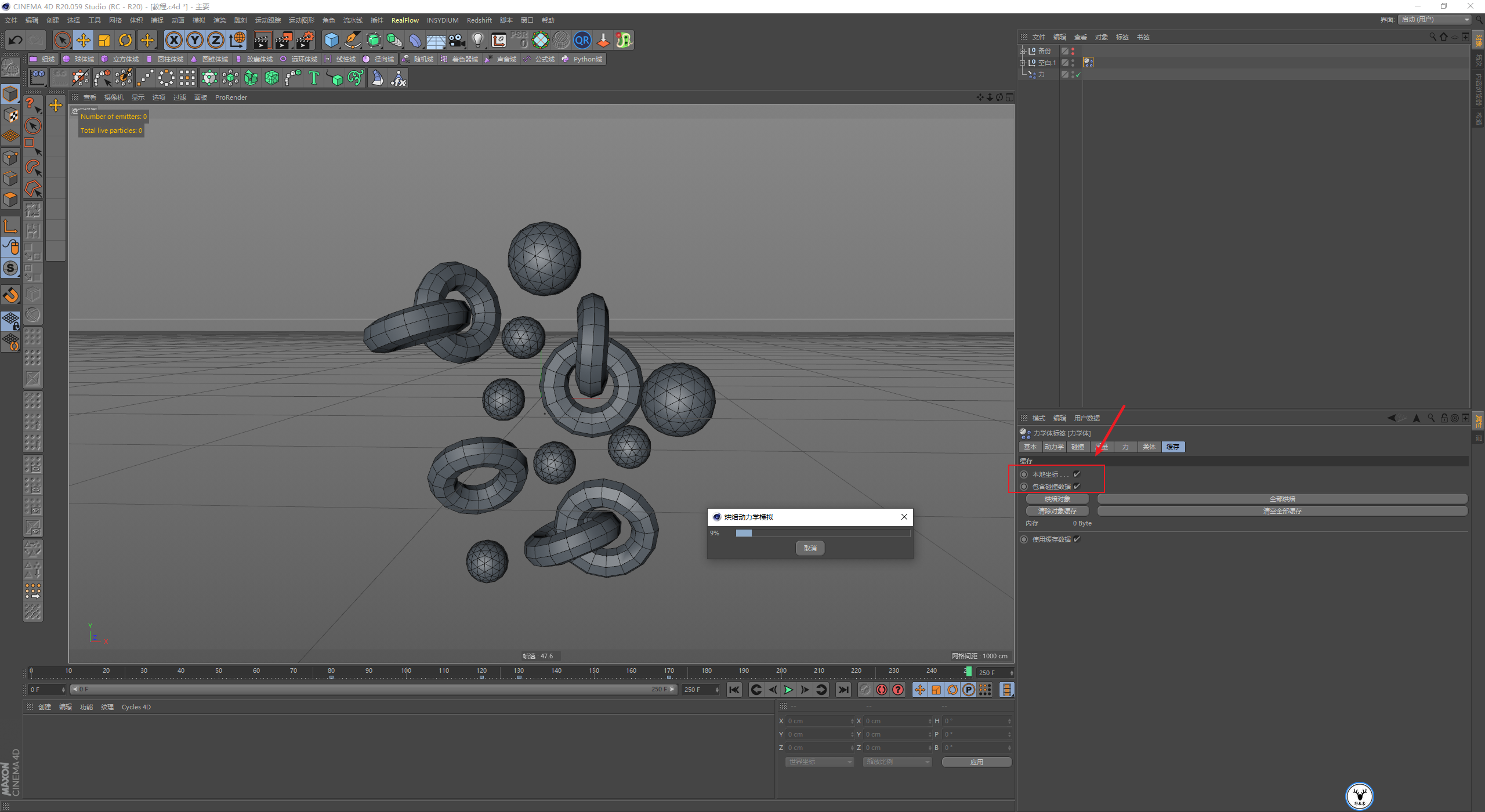This screenshot has height=812, width=1485.
Task: Click the Cube primitive icon
Action: (x=331, y=40)
